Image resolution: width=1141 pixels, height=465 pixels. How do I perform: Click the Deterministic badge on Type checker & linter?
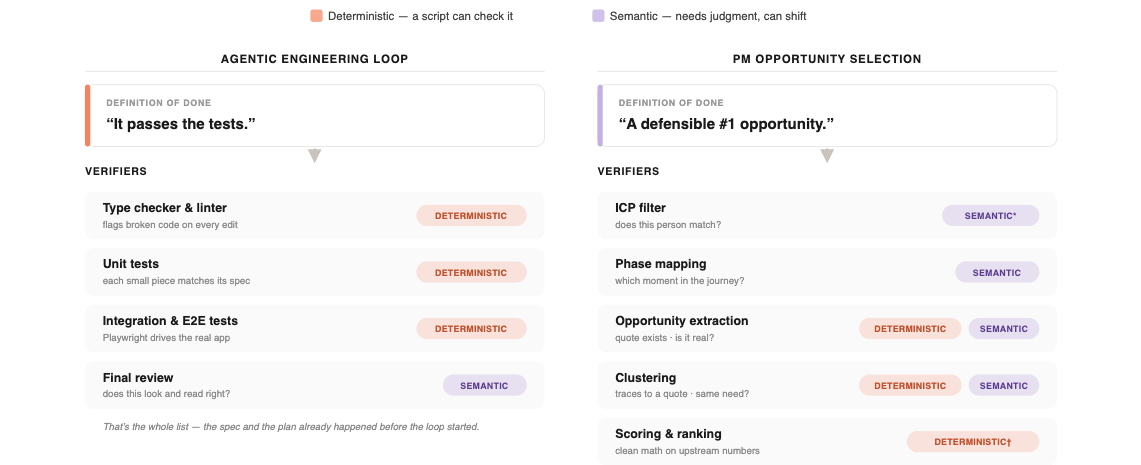[471, 215]
